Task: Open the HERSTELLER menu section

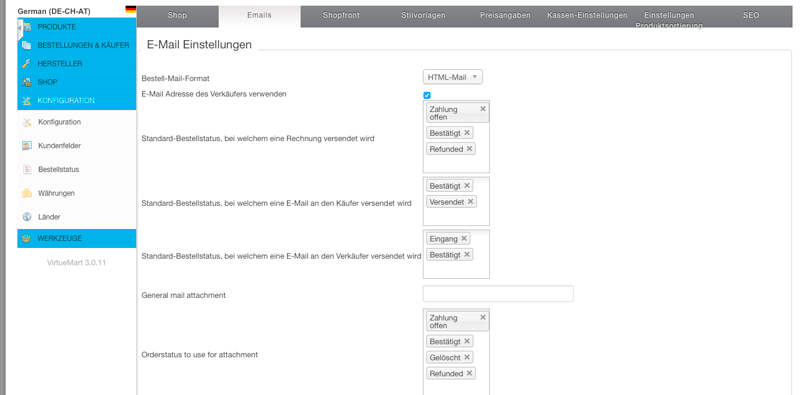Action: [77, 64]
